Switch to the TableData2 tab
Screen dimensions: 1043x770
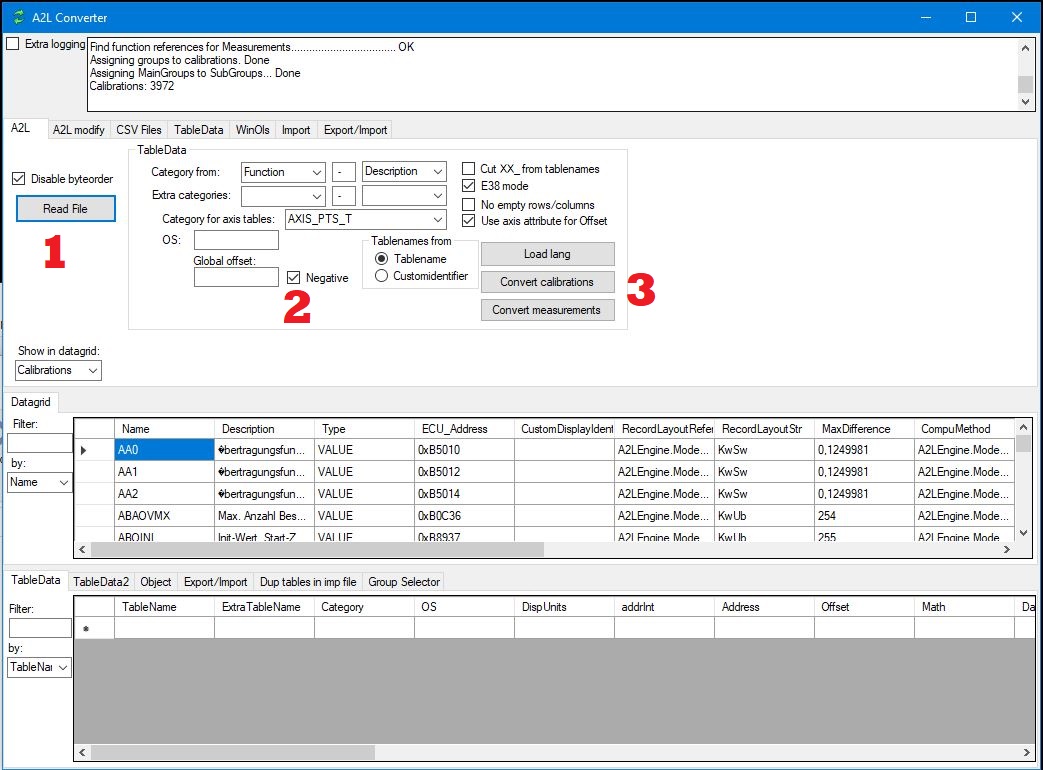[x=101, y=581]
